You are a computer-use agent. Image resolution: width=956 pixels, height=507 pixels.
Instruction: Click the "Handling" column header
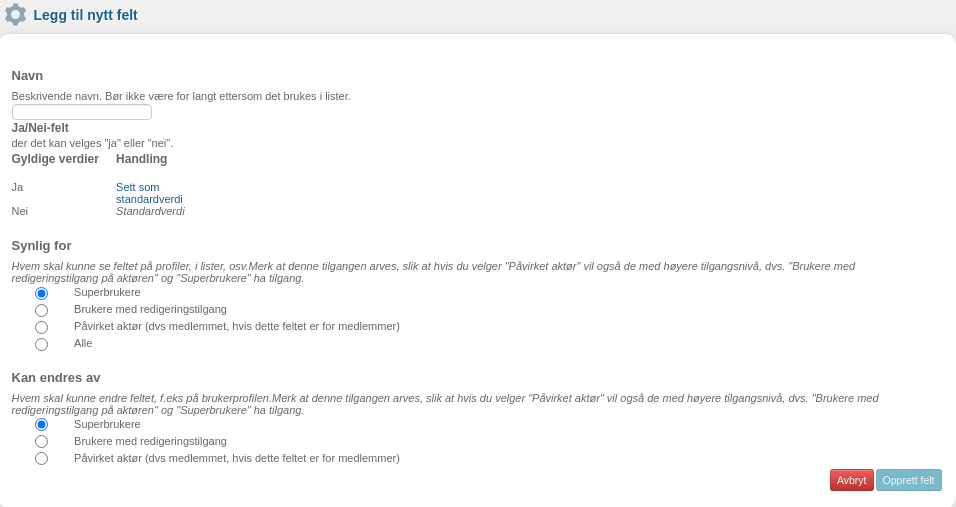tap(141, 159)
